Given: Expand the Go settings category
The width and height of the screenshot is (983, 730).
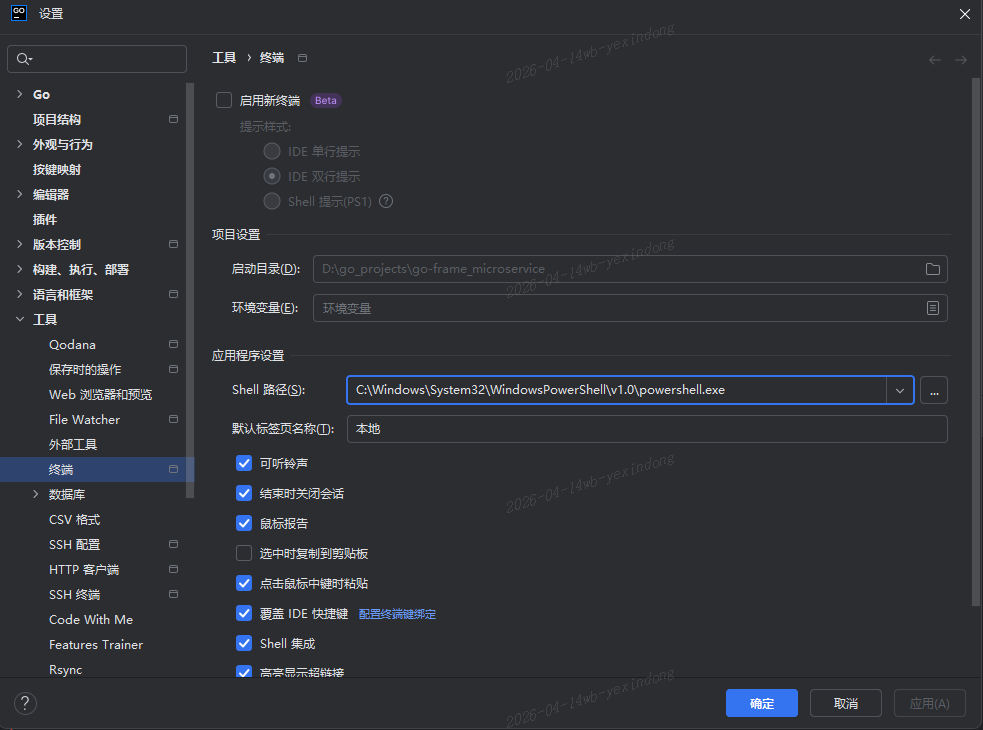Looking at the screenshot, I should (x=19, y=94).
